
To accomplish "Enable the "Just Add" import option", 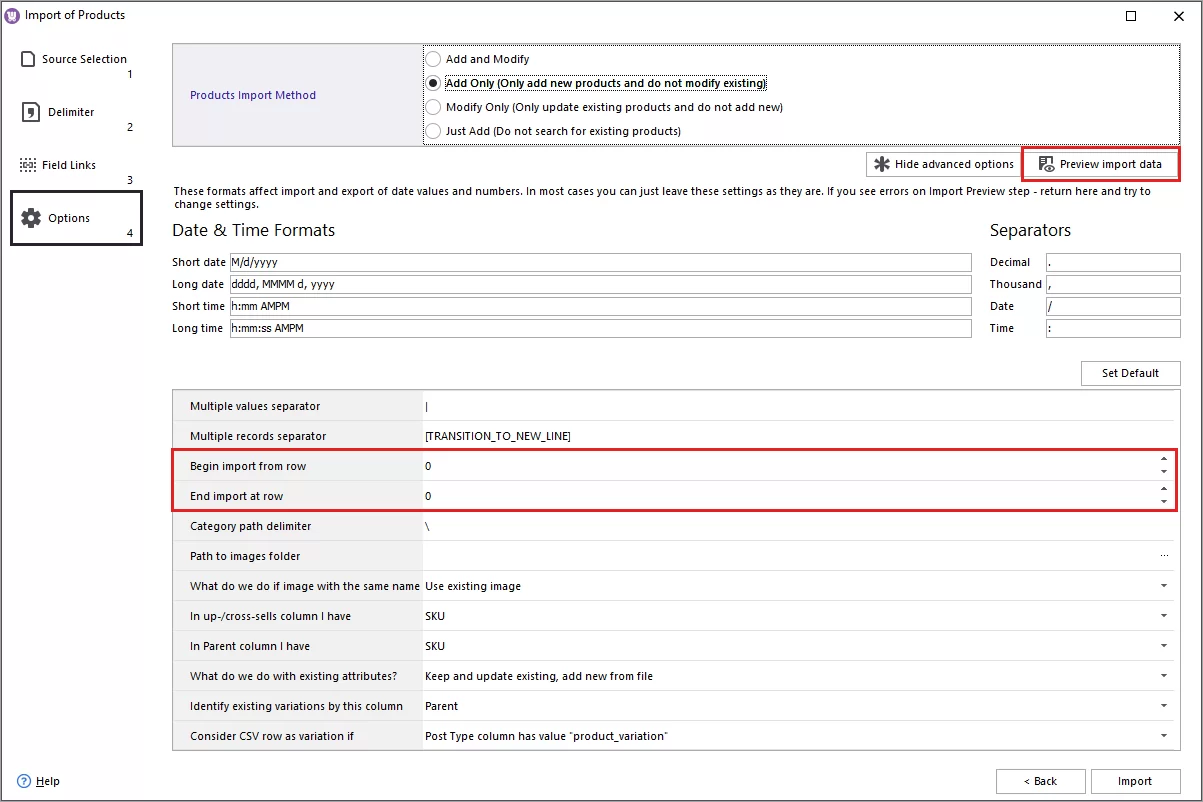I will tap(432, 131).
